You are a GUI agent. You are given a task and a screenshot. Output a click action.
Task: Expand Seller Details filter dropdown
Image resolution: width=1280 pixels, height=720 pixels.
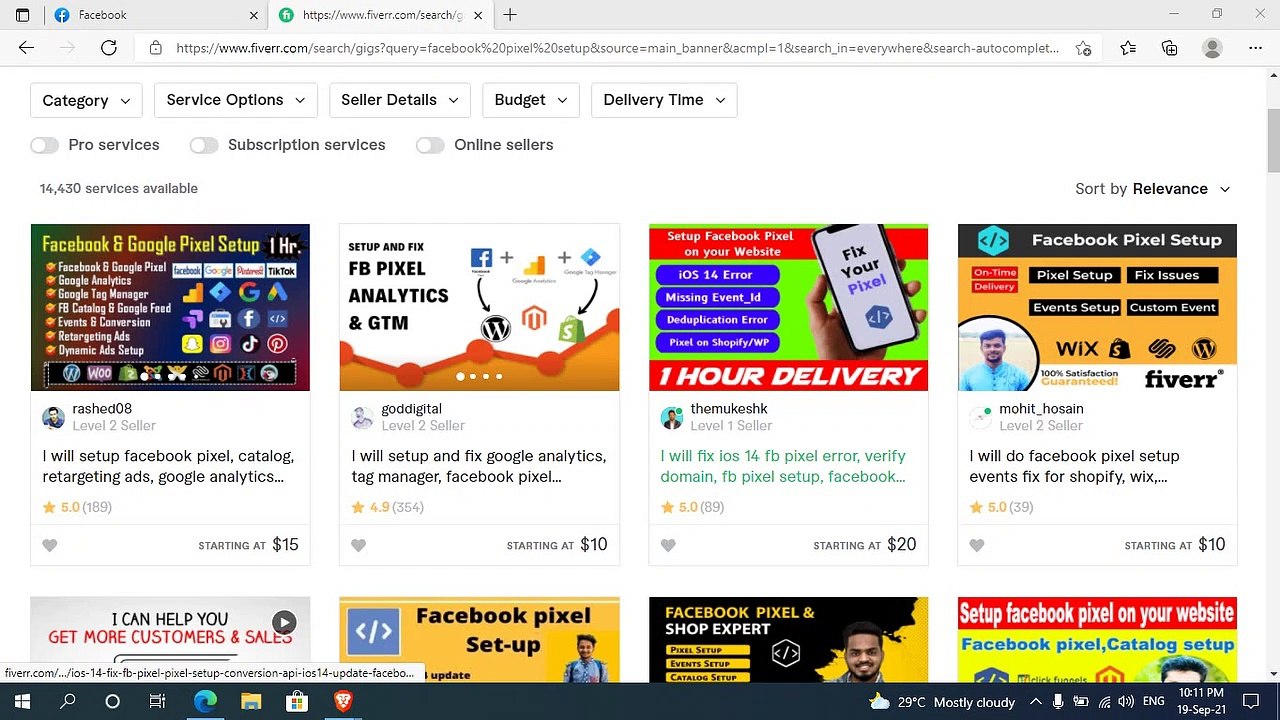click(399, 100)
